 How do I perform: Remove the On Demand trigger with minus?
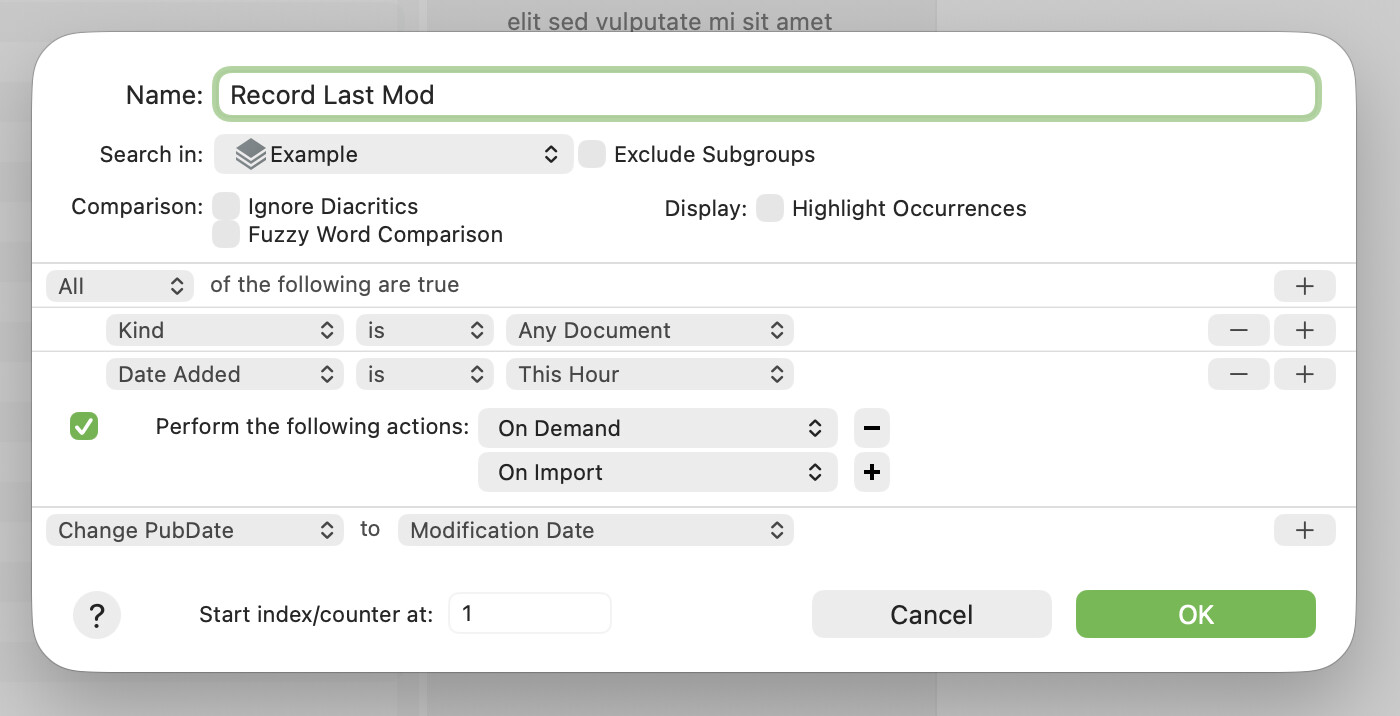coord(871,428)
